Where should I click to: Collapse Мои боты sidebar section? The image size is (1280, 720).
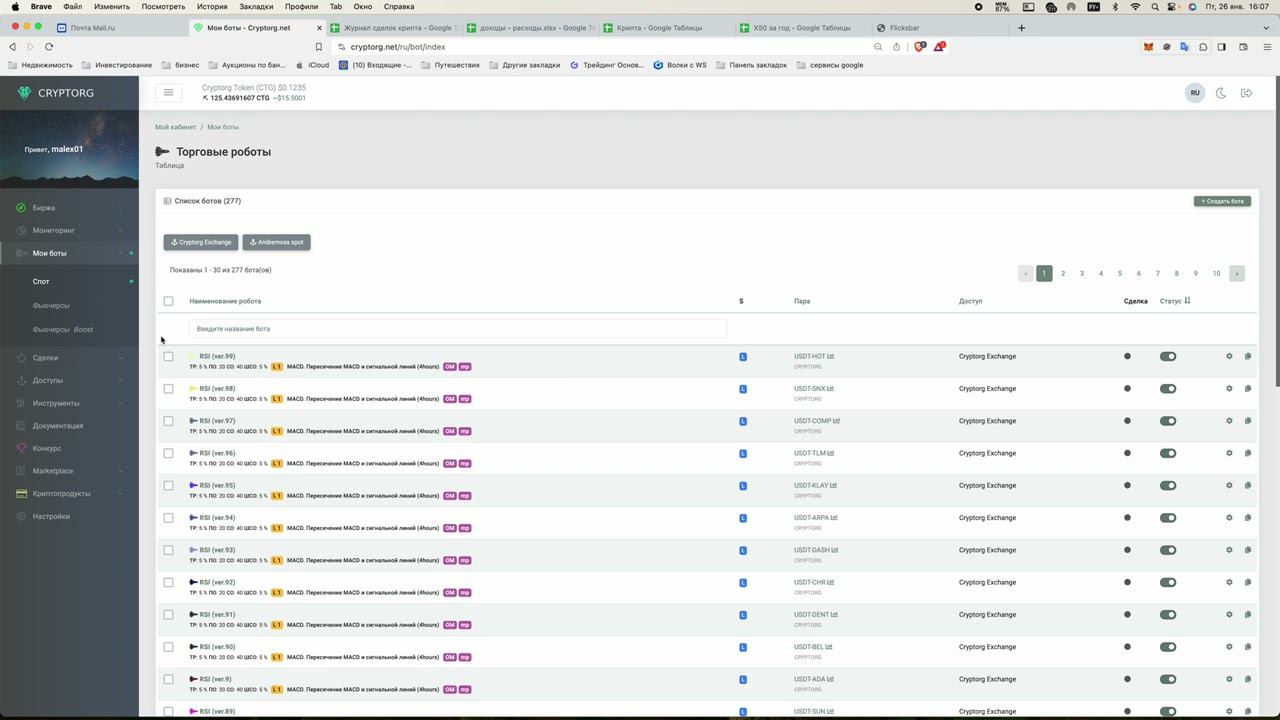(x=69, y=253)
